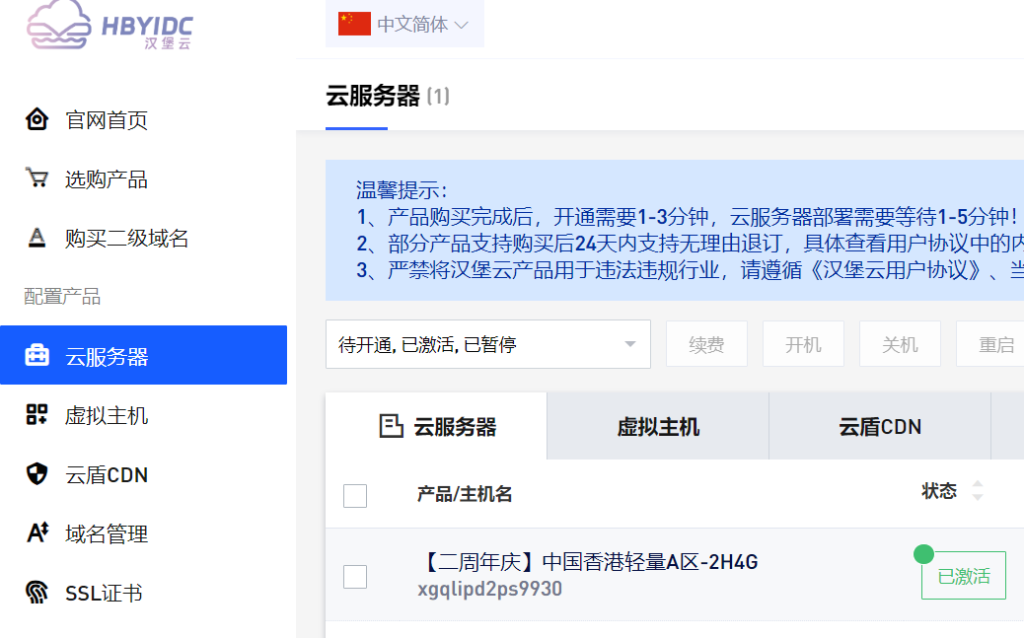Viewport: 1024px width, 638px height.
Task: Toggle the select-all checkbox in table header
Action: (x=355, y=495)
